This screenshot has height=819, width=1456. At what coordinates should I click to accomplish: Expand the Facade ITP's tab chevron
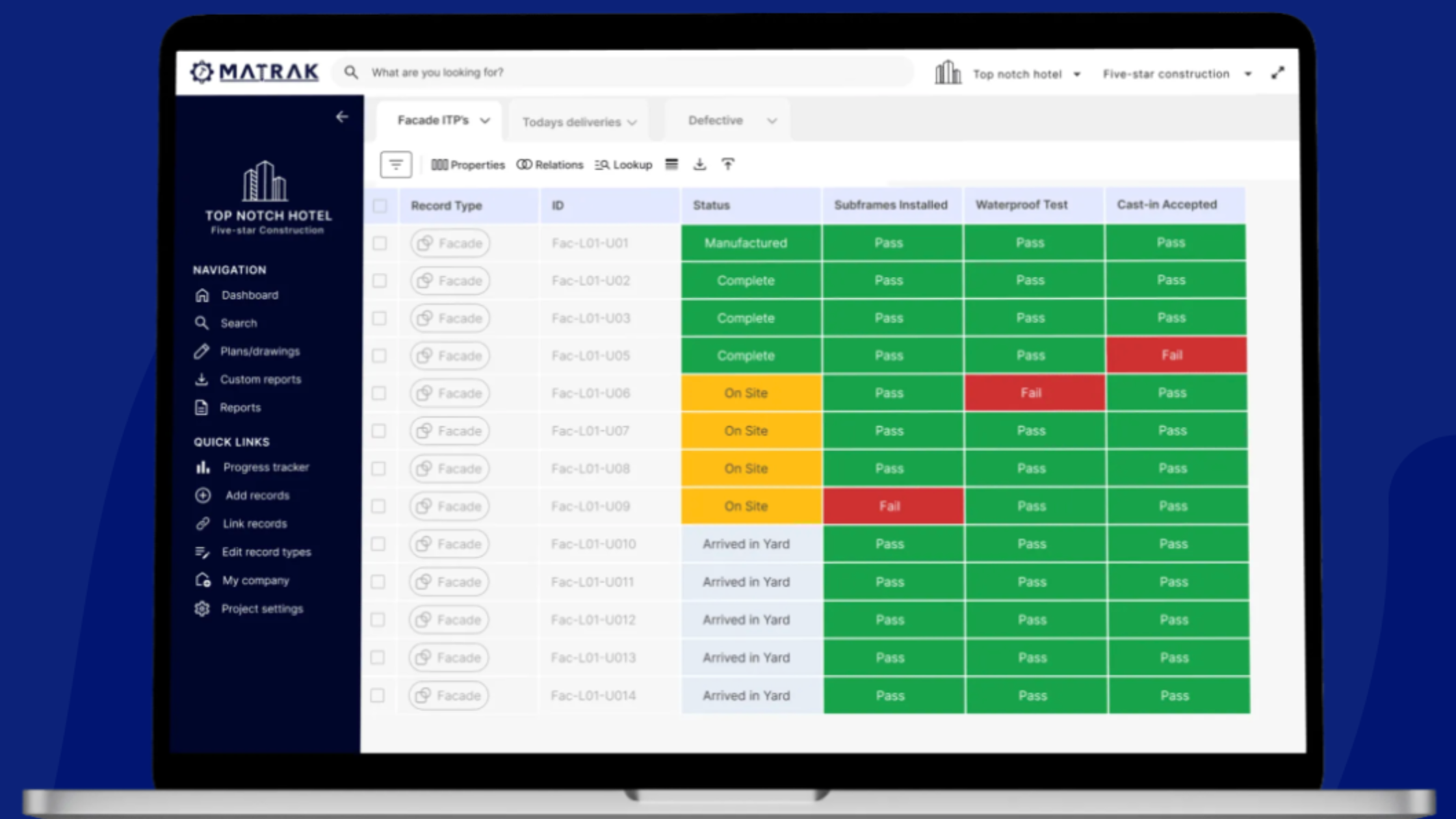pos(485,121)
